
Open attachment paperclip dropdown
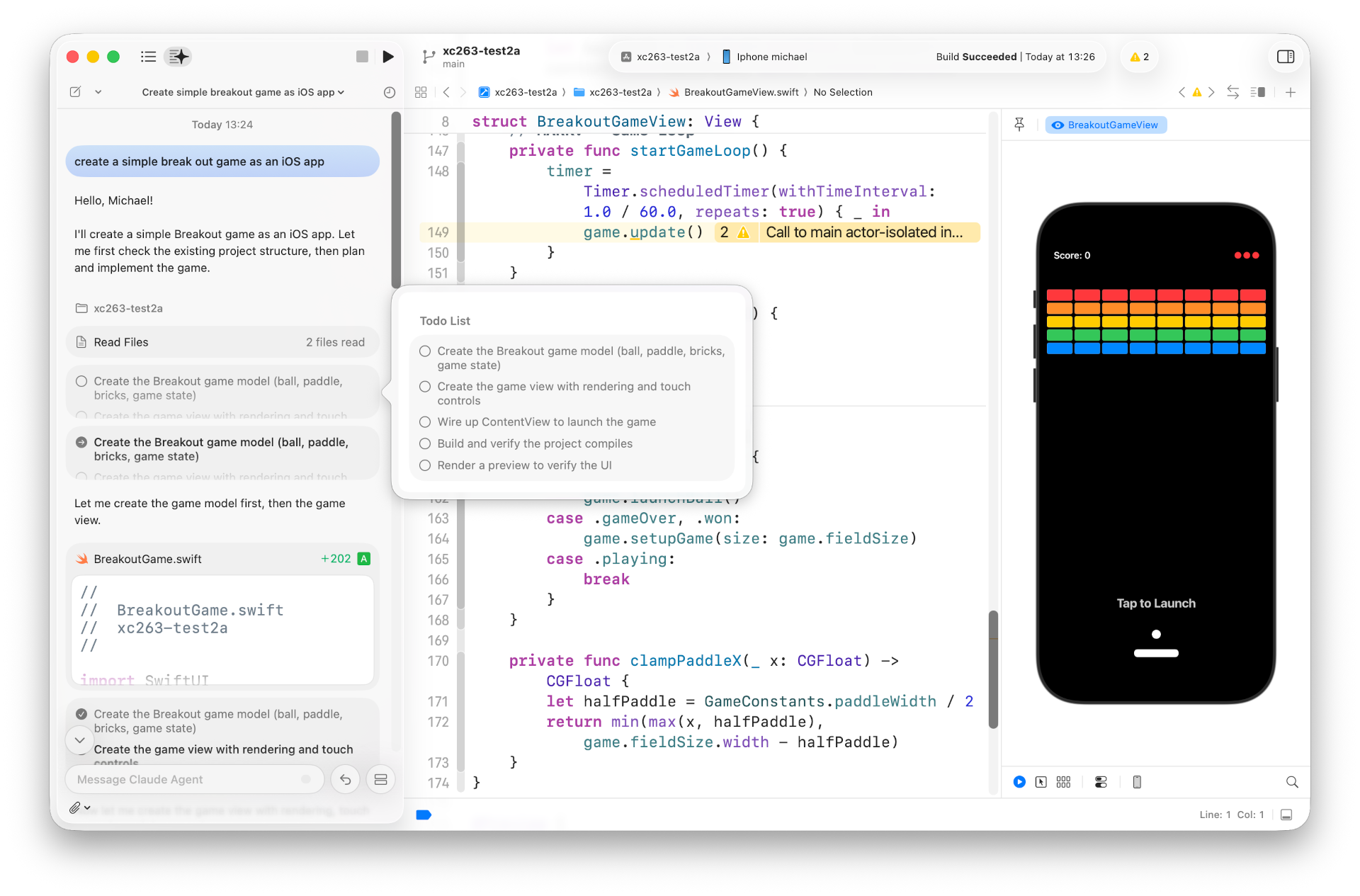click(x=79, y=807)
